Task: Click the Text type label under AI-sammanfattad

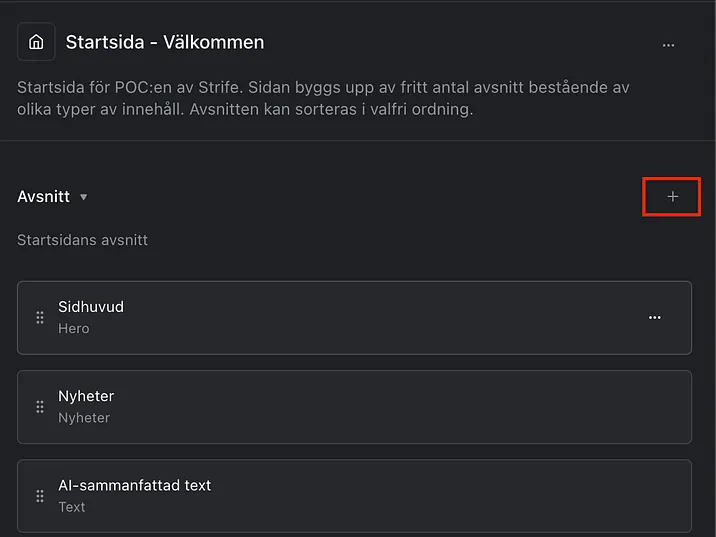Action: (x=72, y=507)
